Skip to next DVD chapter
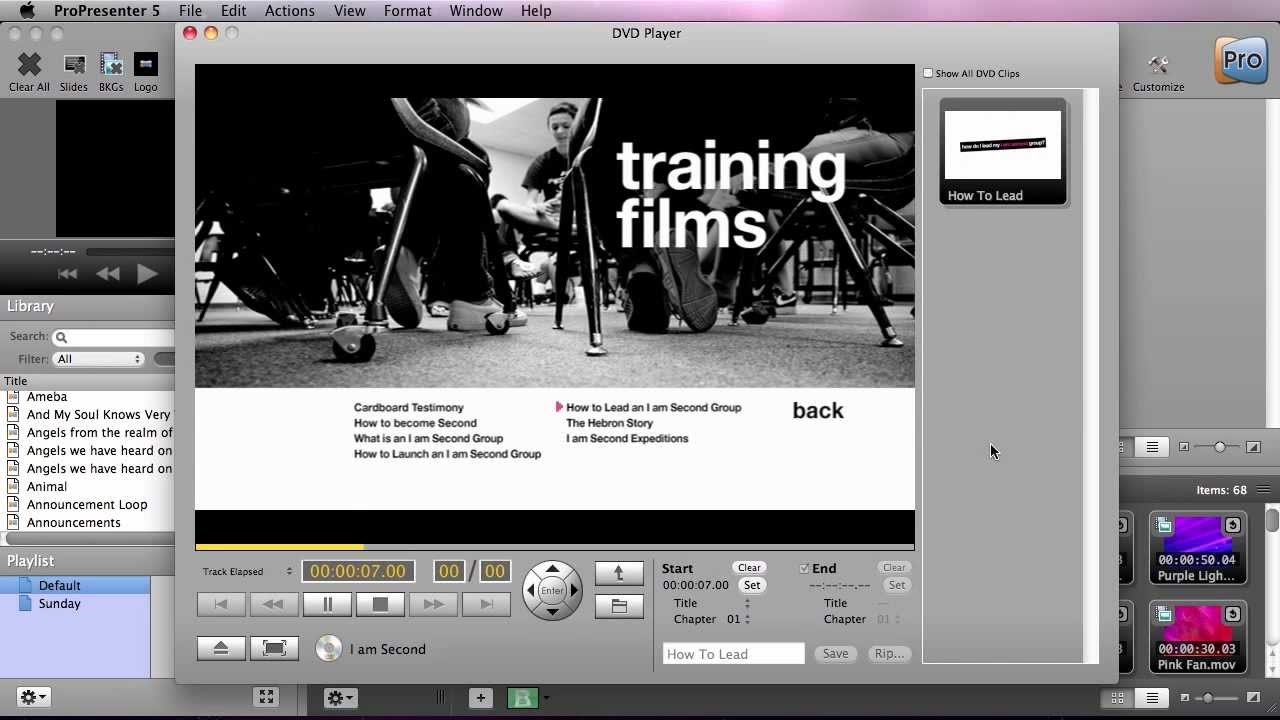Screen dimensions: 1280x720 pyautogui.click(x=486, y=604)
